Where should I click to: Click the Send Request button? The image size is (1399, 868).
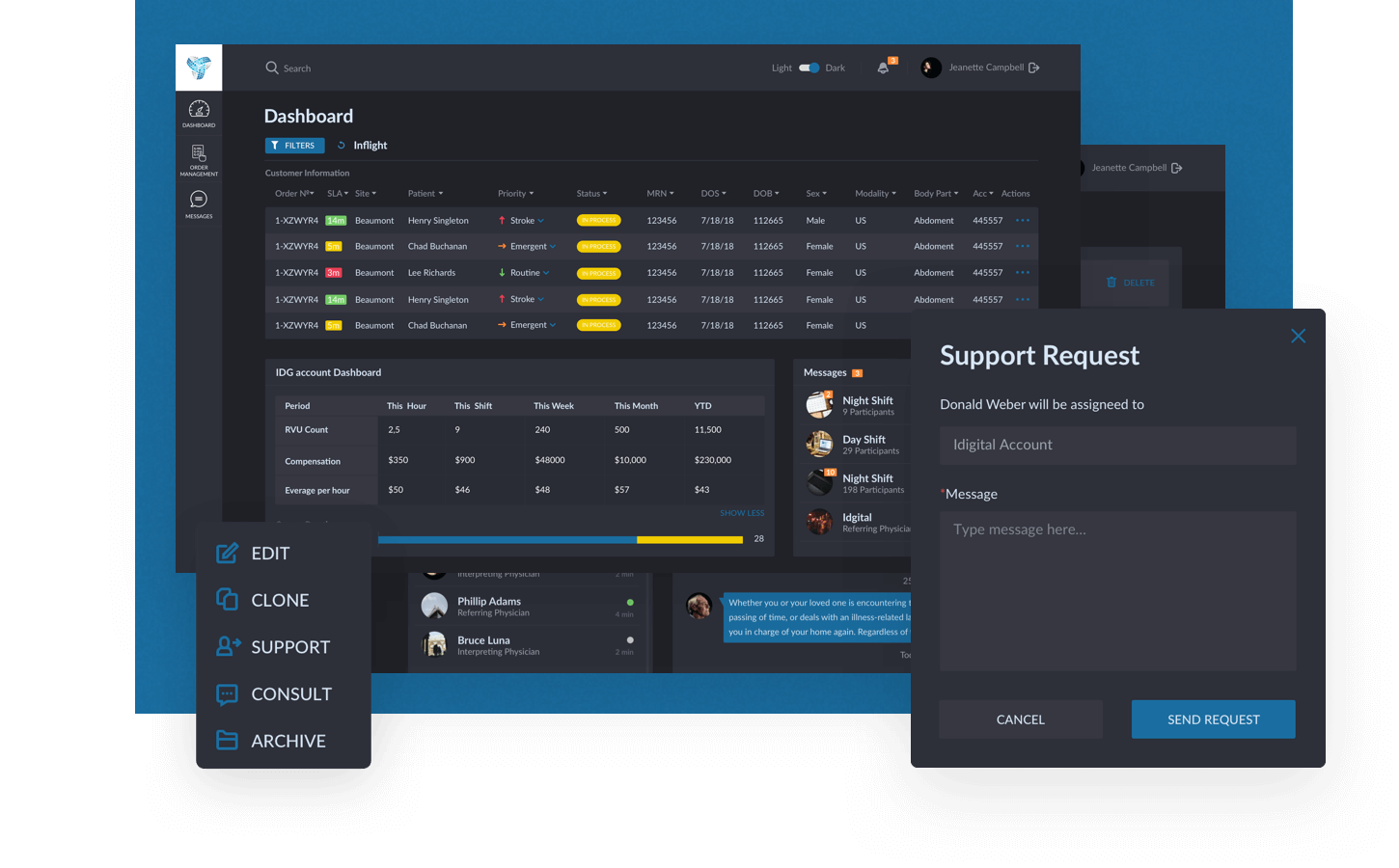point(1213,719)
